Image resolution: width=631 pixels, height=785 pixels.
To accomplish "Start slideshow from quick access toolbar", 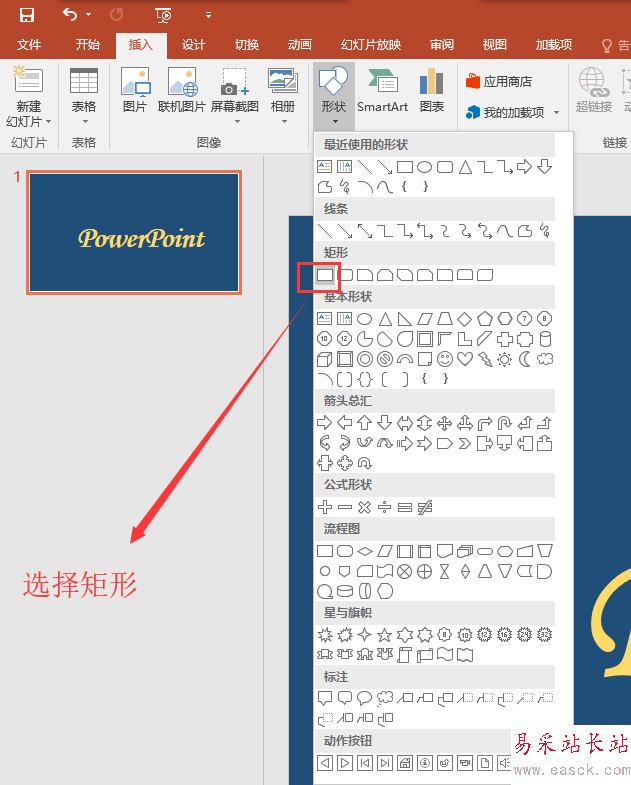I will click(163, 16).
